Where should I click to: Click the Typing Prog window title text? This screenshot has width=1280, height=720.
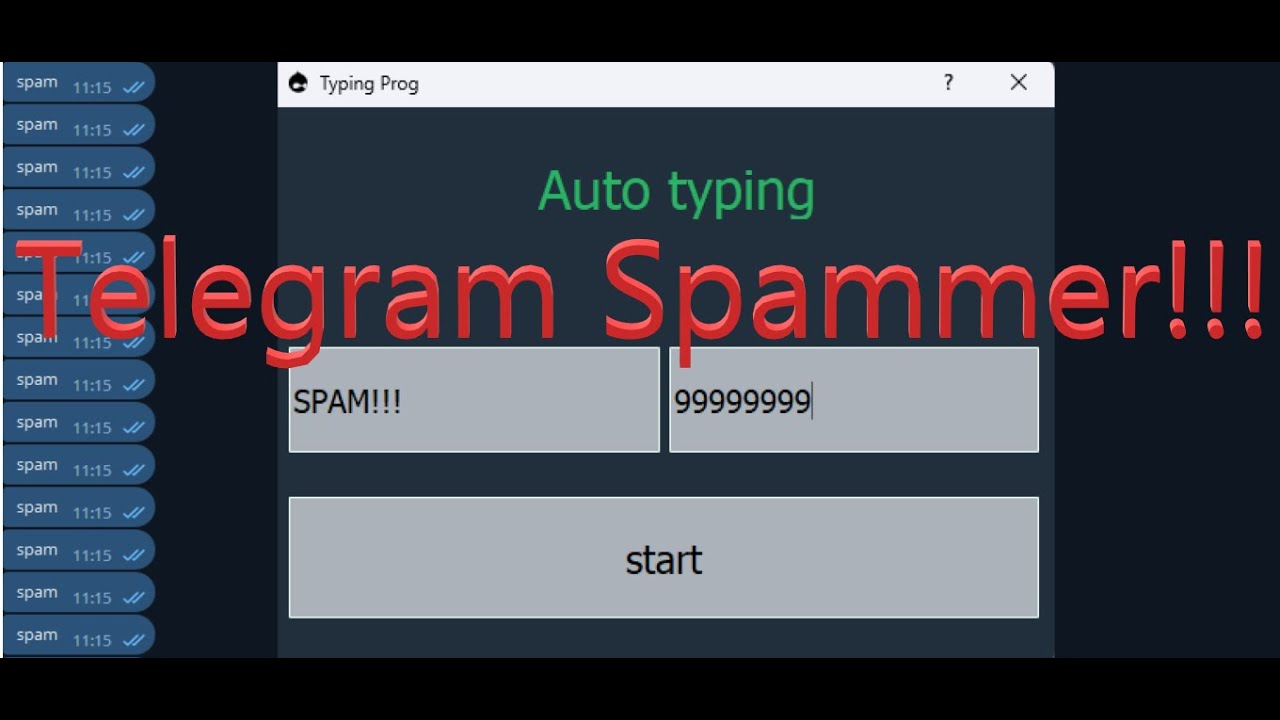(x=369, y=84)
